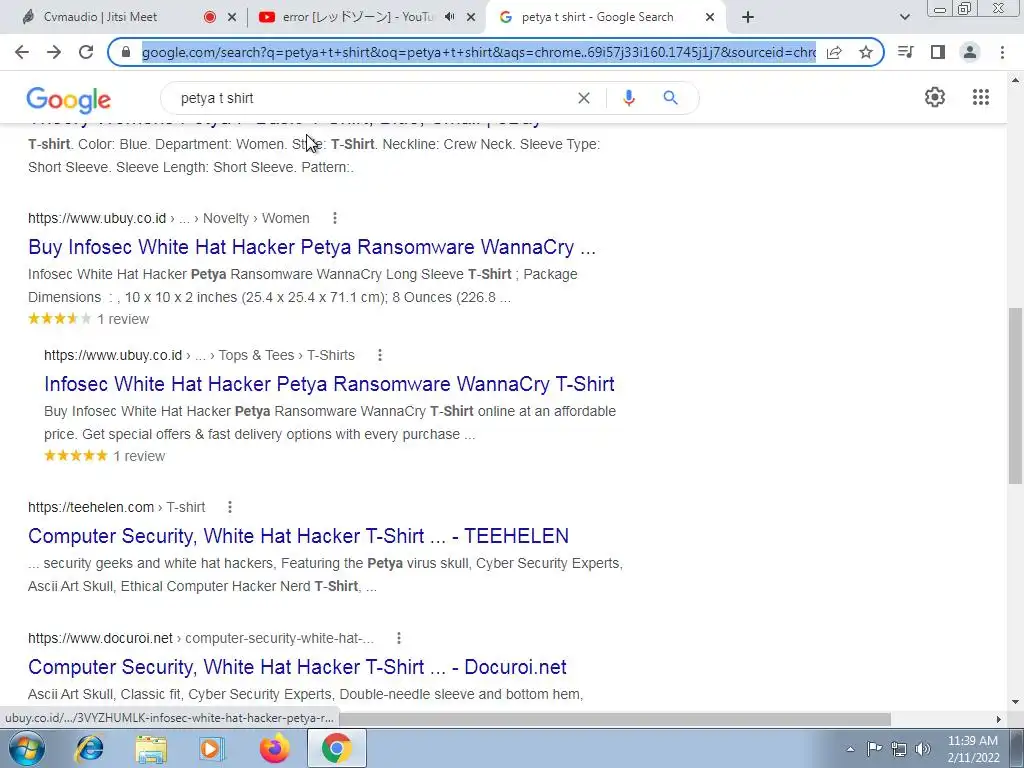View site information lock icon
The height and width of the screenshot is (768, 1024).
127,52
